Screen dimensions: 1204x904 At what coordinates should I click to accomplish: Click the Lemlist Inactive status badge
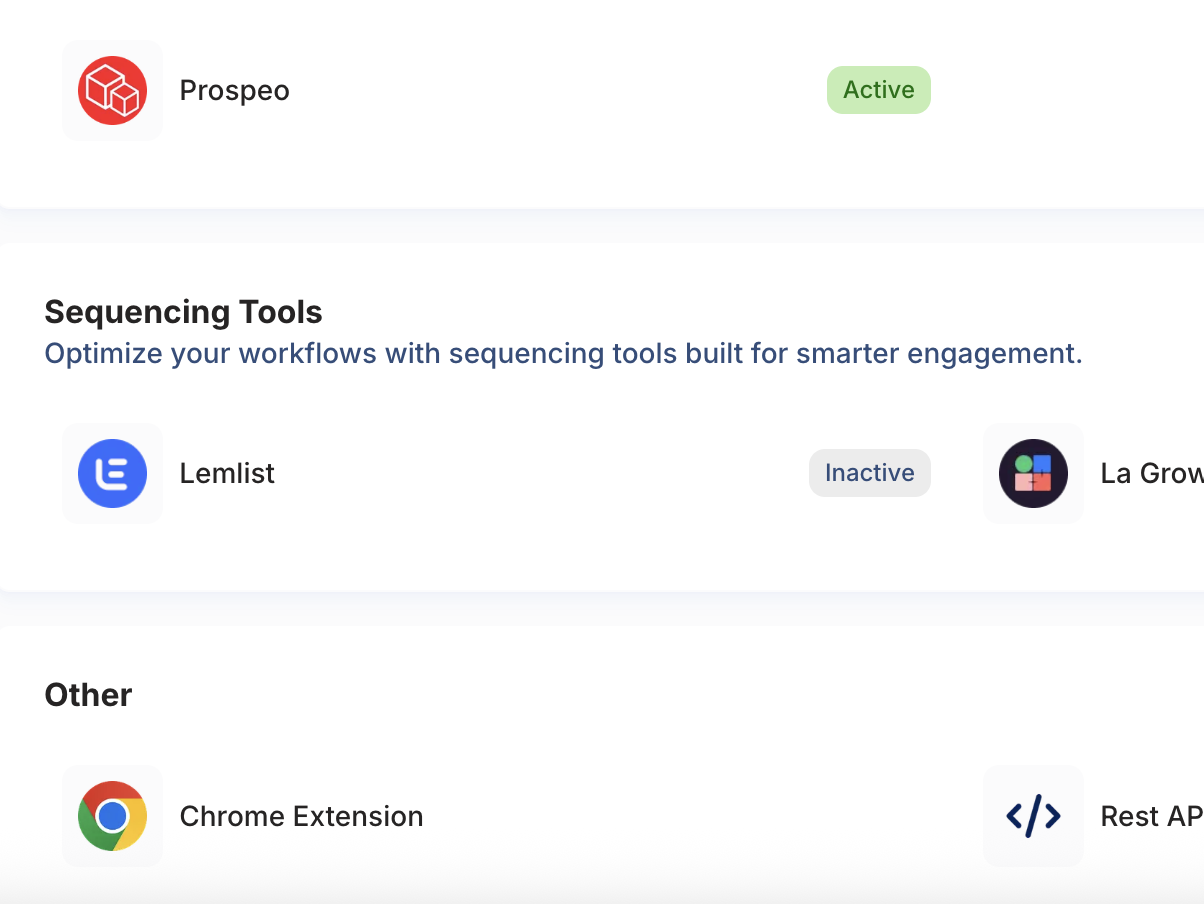click(869, 473)
